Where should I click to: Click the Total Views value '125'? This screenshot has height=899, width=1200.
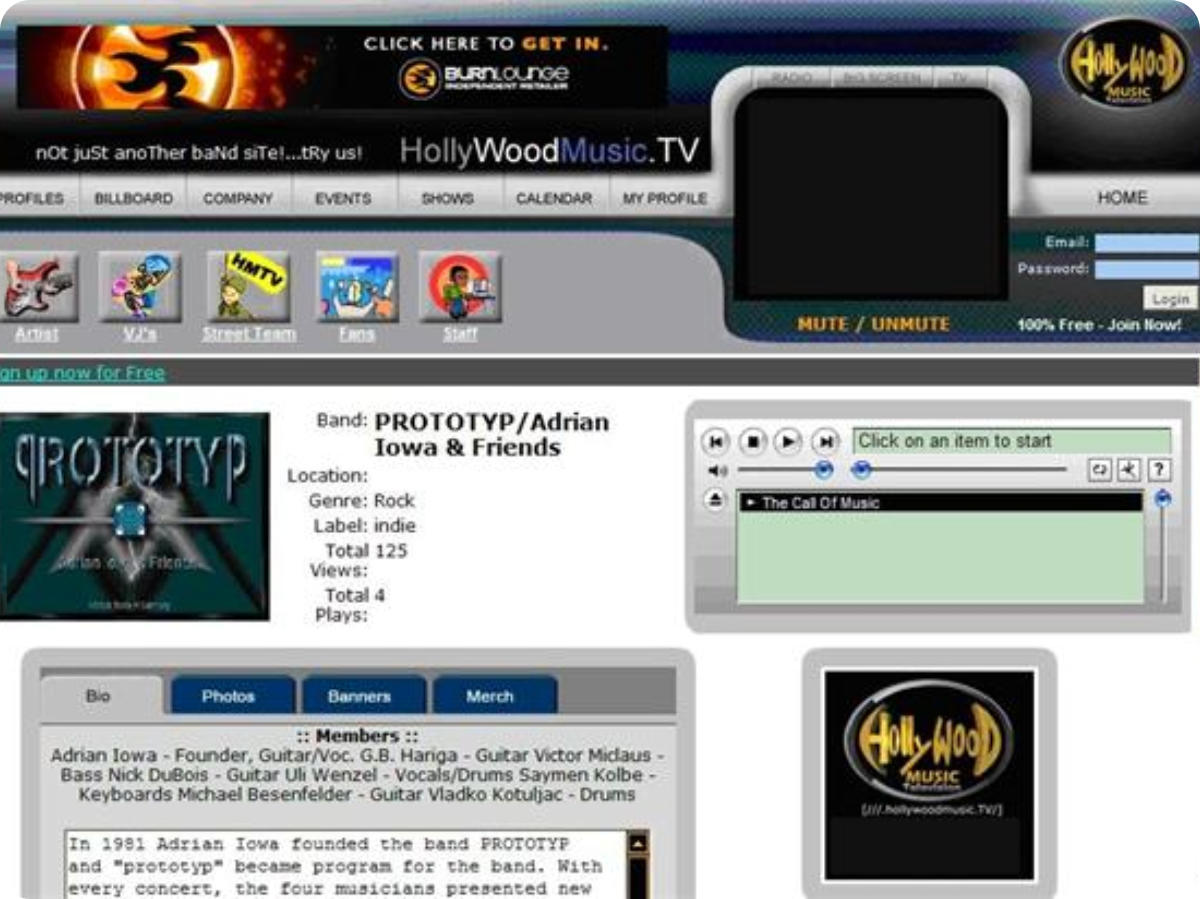[391, 551]
